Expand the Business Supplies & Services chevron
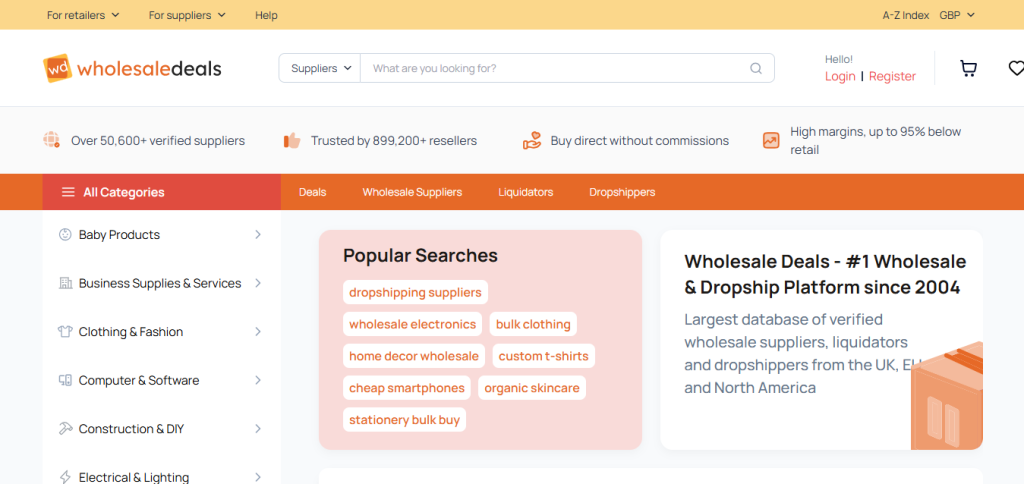Screen dimensions: 1024x484 [258, 283]
